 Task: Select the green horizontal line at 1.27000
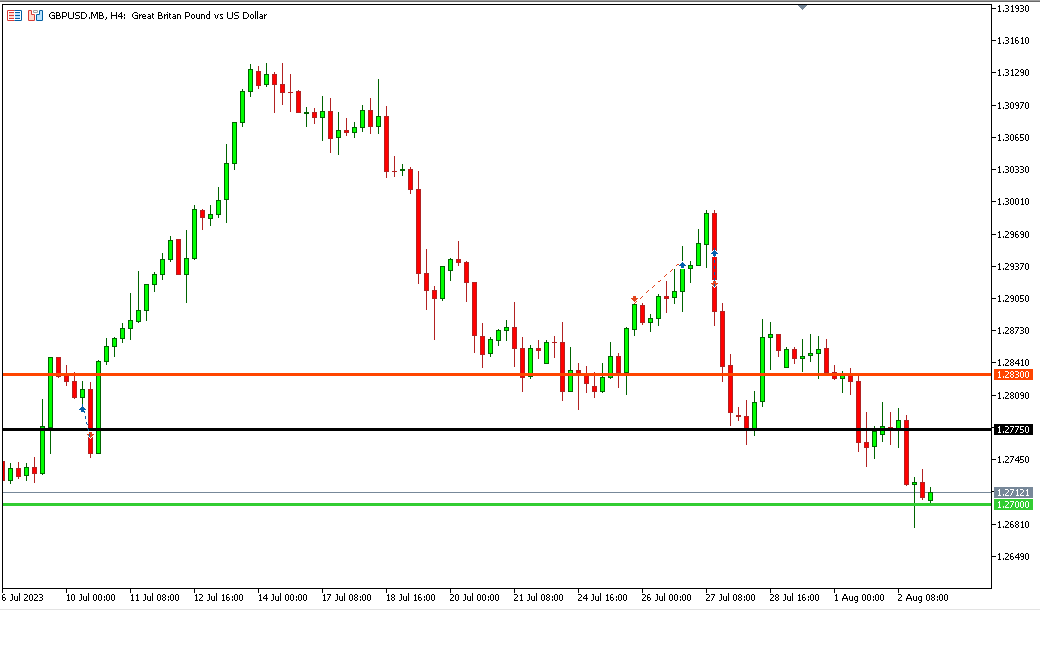[497, 505]
